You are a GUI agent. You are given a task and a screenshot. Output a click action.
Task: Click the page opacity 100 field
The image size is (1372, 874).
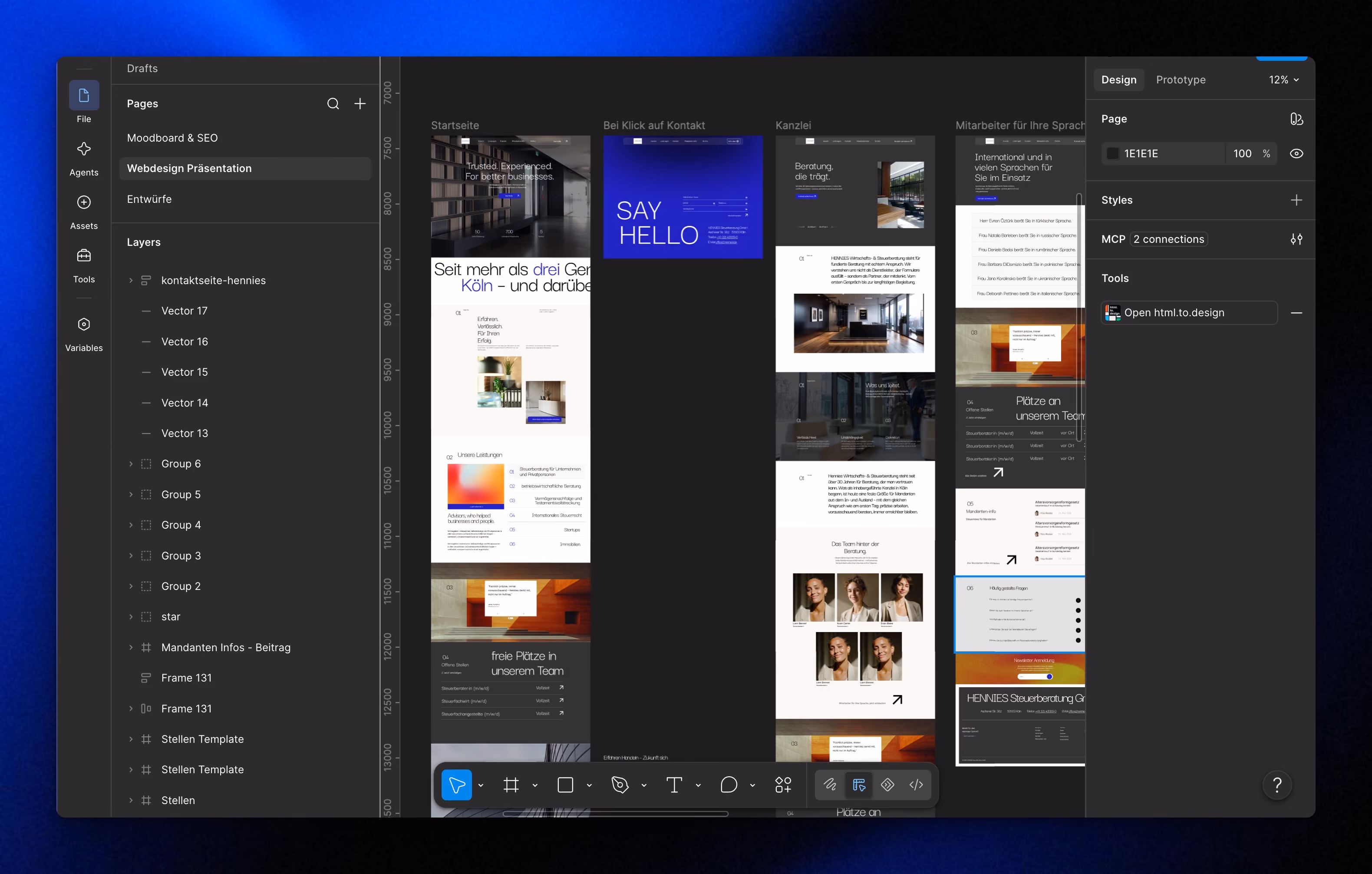click(1242, 154)
